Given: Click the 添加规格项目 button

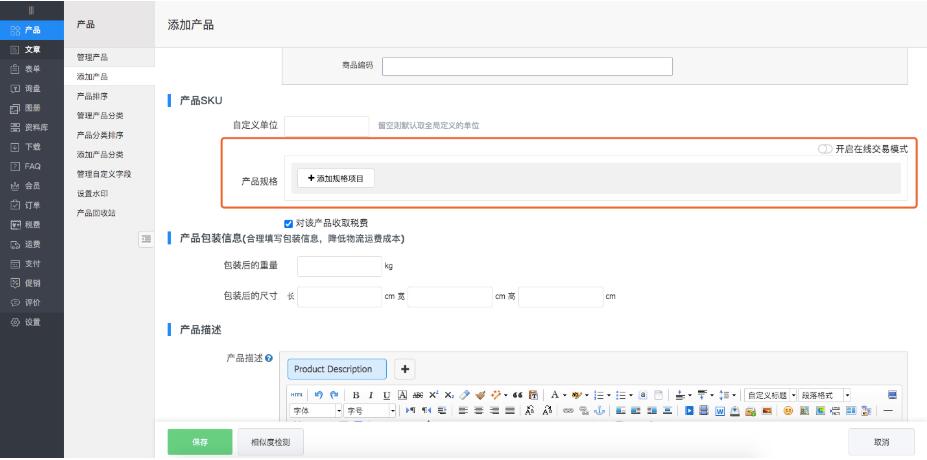Looking at the screenshot, I should coord(334,177).
